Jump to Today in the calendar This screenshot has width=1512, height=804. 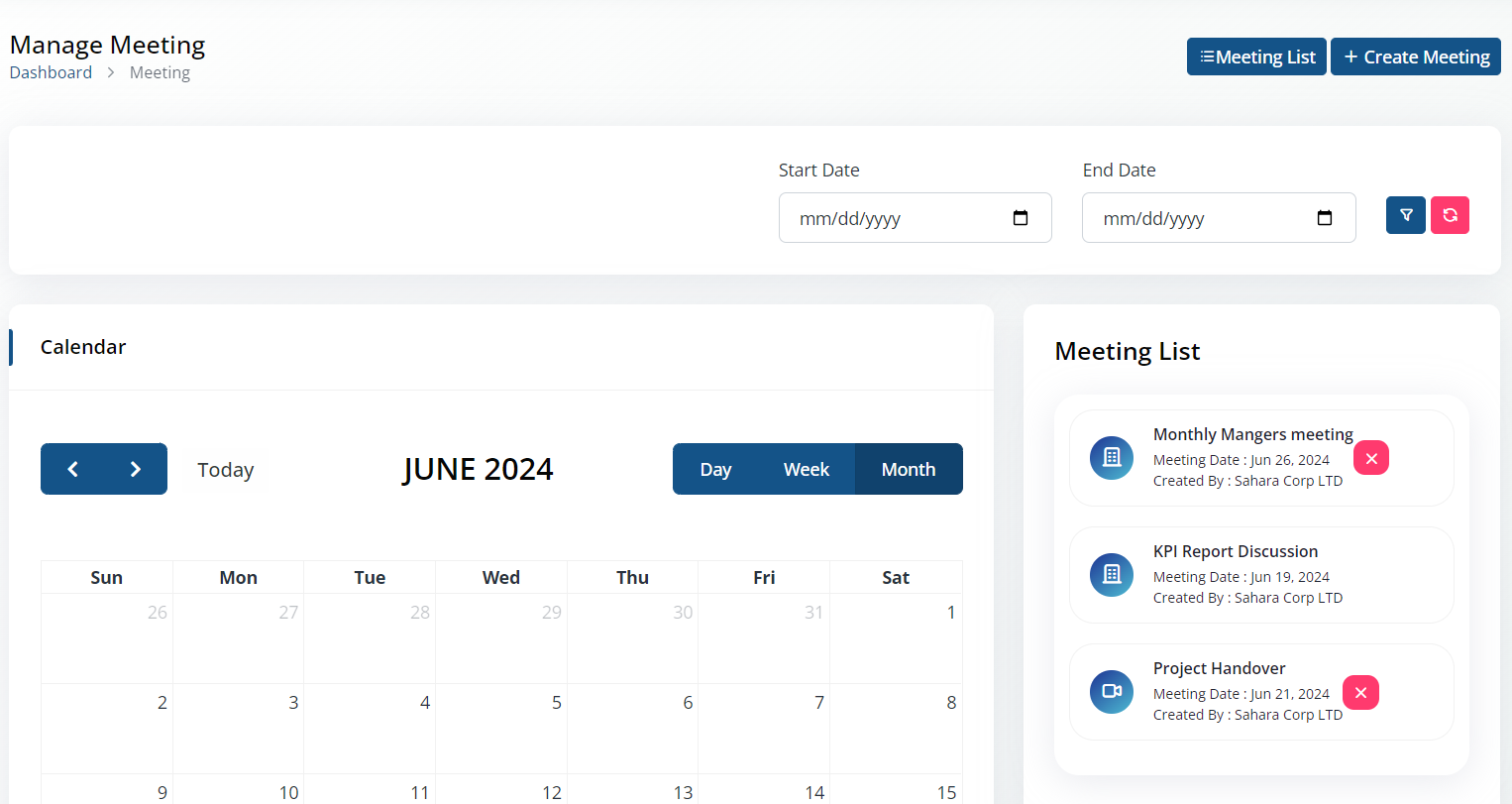tap(226, 470)
